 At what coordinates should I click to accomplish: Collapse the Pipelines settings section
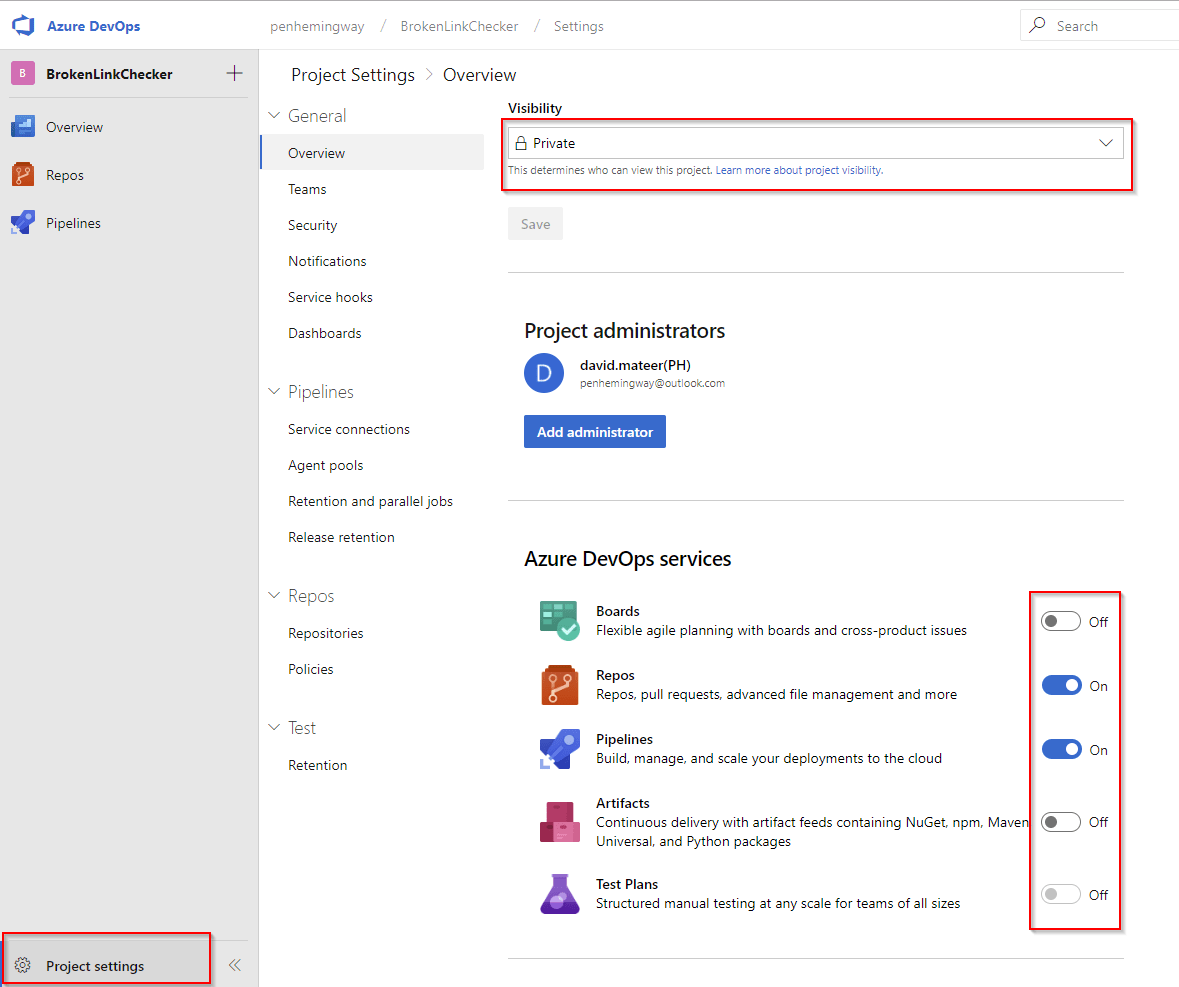pos(274,391)
